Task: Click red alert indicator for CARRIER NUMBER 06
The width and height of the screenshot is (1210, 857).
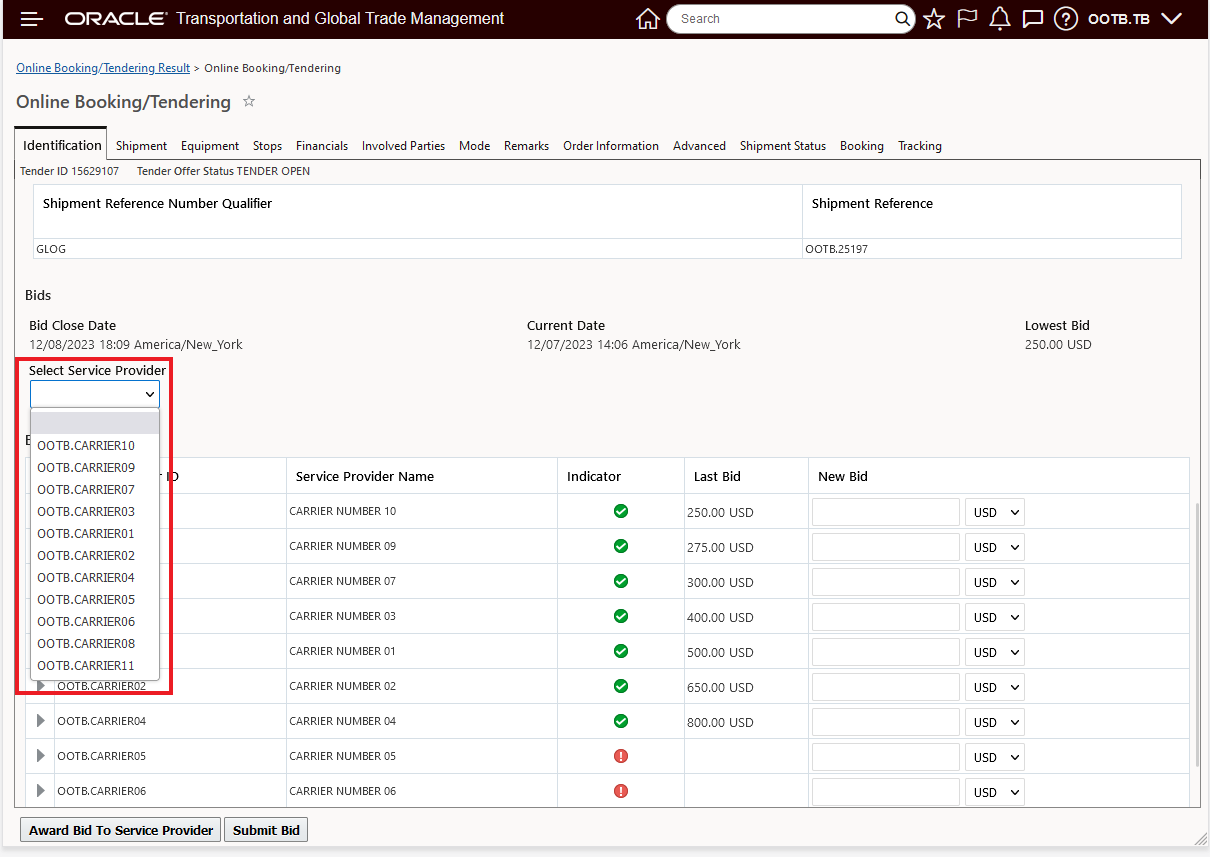Action: point(621,791)
